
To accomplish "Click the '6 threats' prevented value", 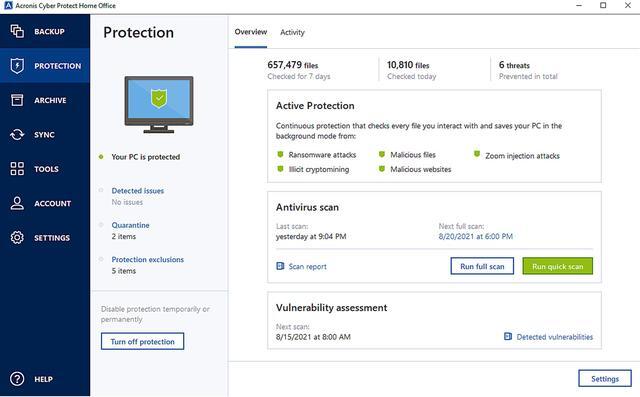I will [514, 65].
